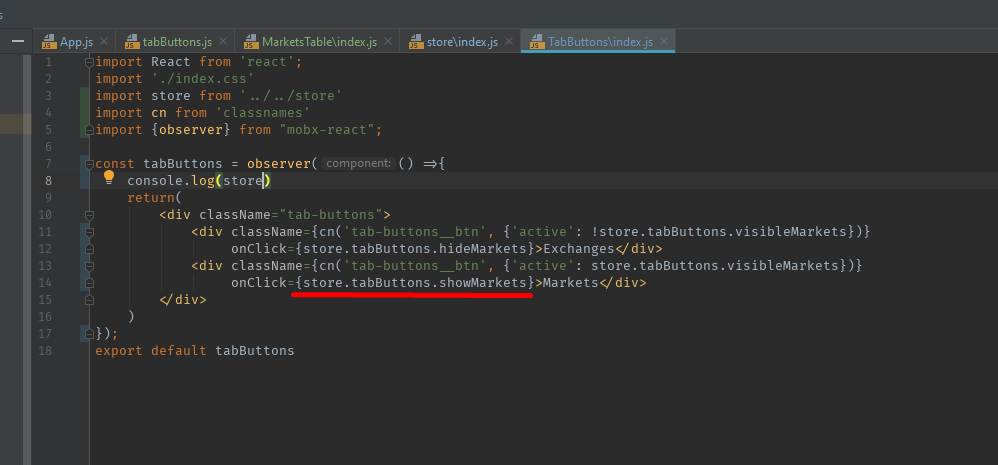Fold the Exchanges div end at line 12
This screenshot has height=465, width=998.
tap(90, 249)
